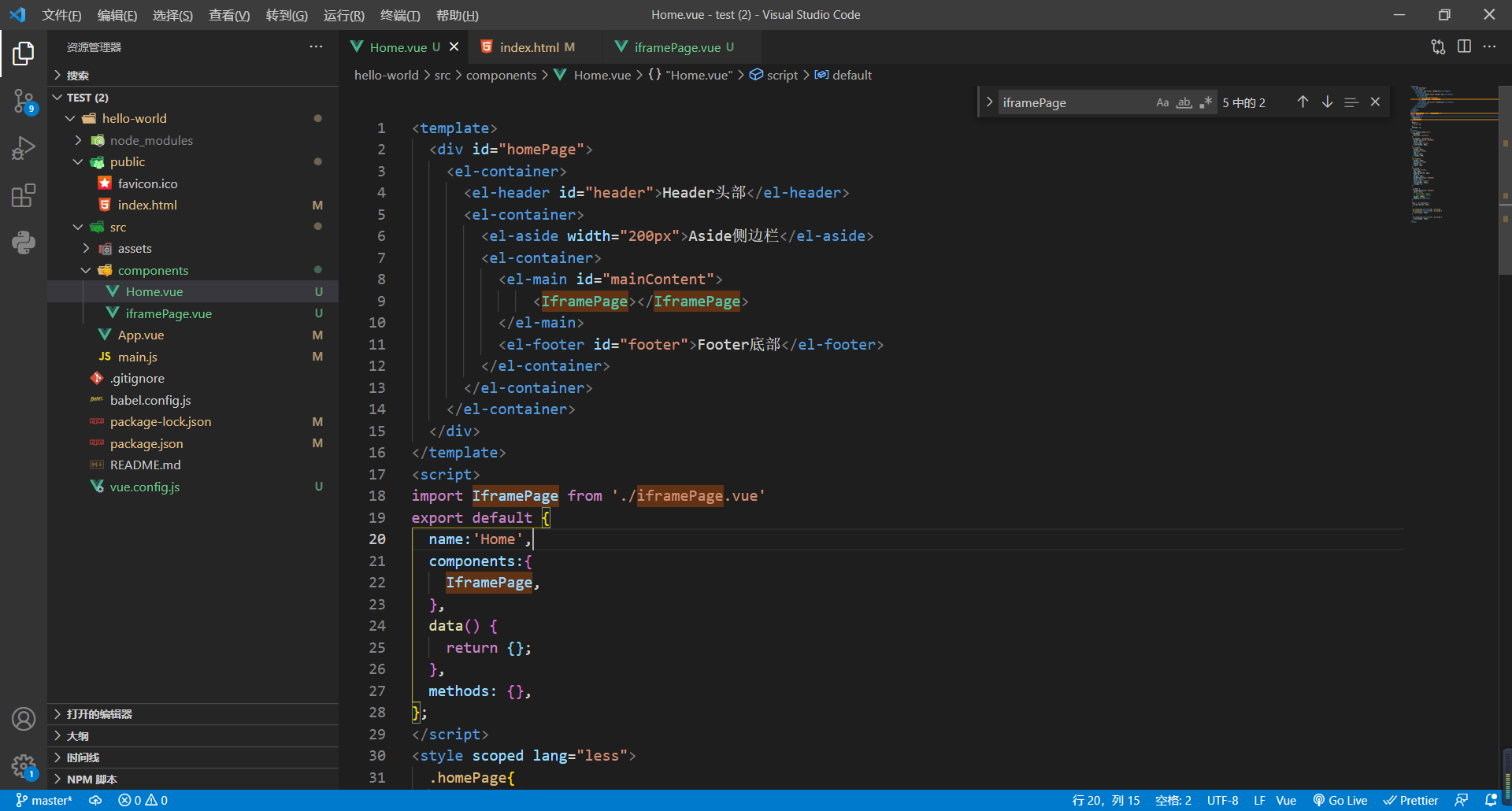Click line and column indicator 行 20, 列 15
1512x811 pixels.
1106,800
